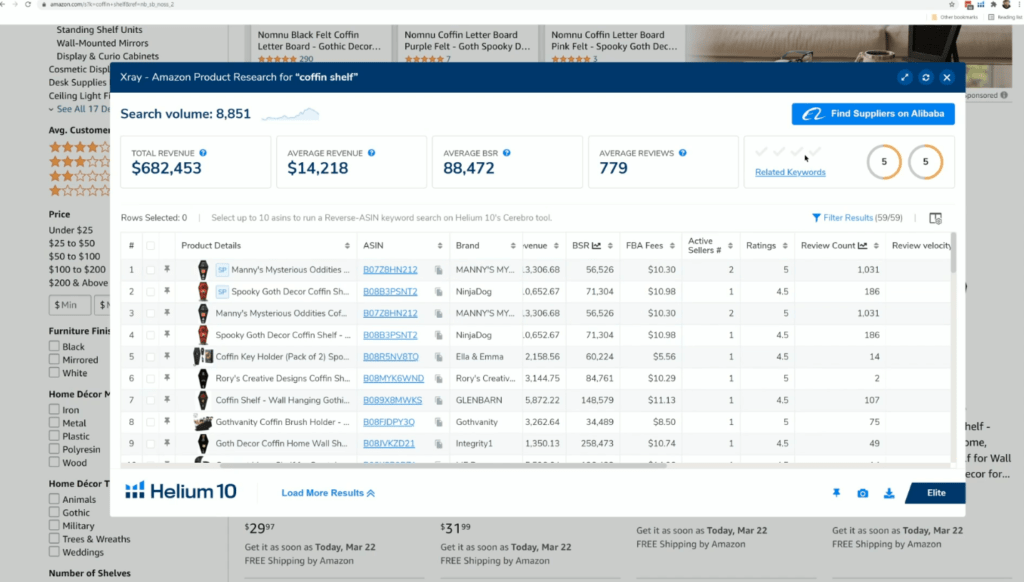Sort by Ratings using its sort arrows
The width and height of the screenshot is (1024, 582).
point(785,246)
